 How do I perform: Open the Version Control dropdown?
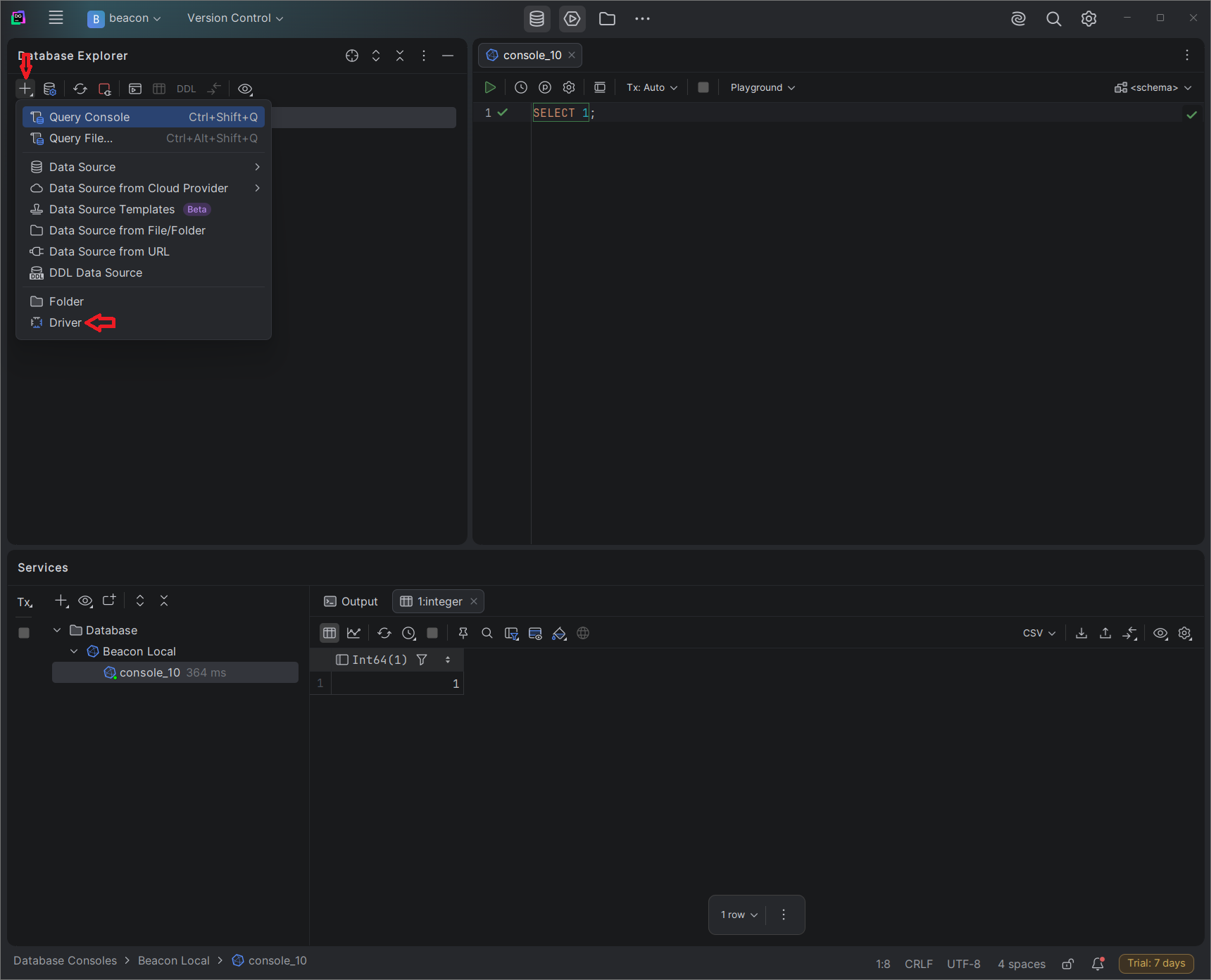click(235, 18)
